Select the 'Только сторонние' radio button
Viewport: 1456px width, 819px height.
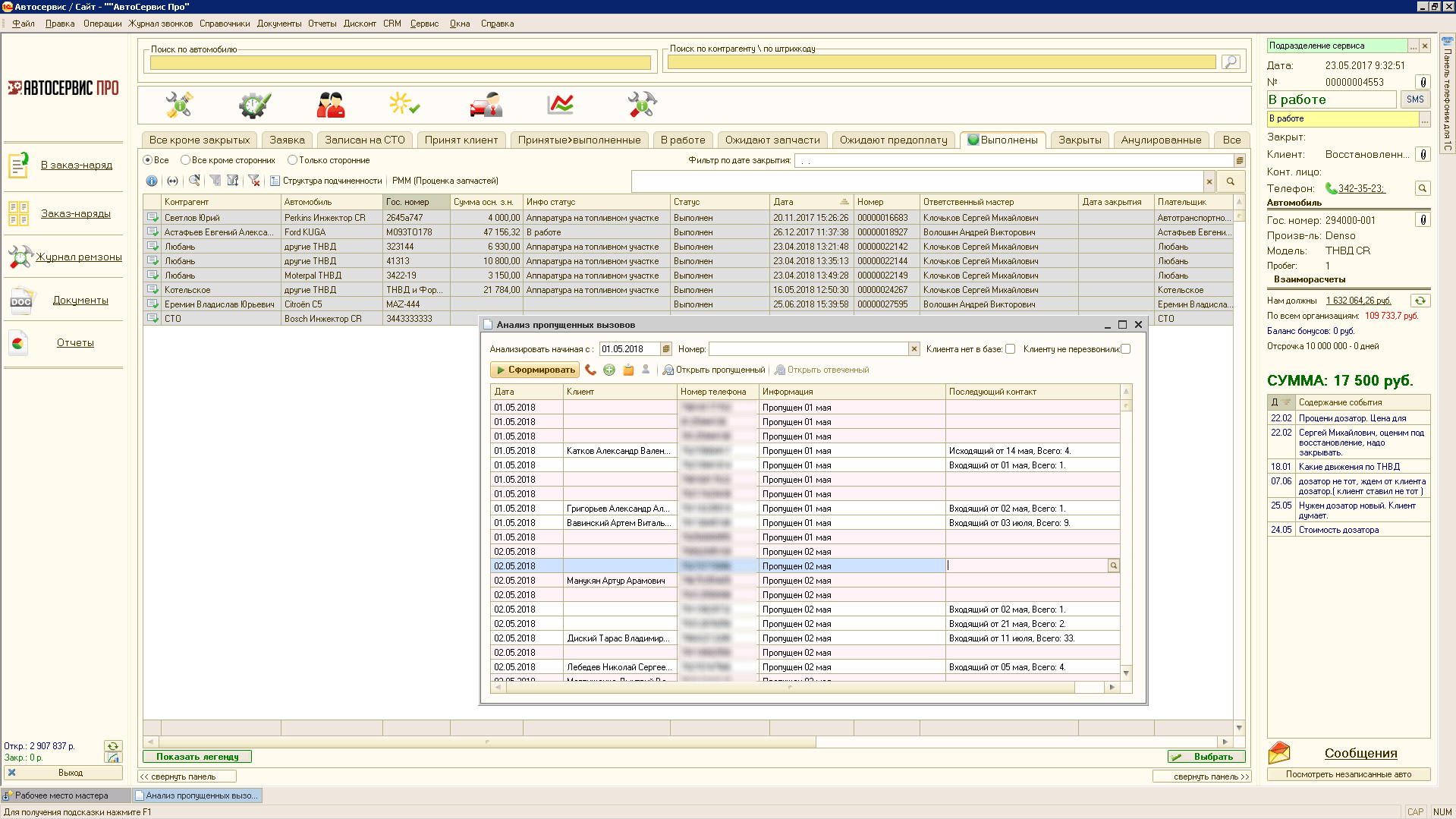click(x=292, y=160)
